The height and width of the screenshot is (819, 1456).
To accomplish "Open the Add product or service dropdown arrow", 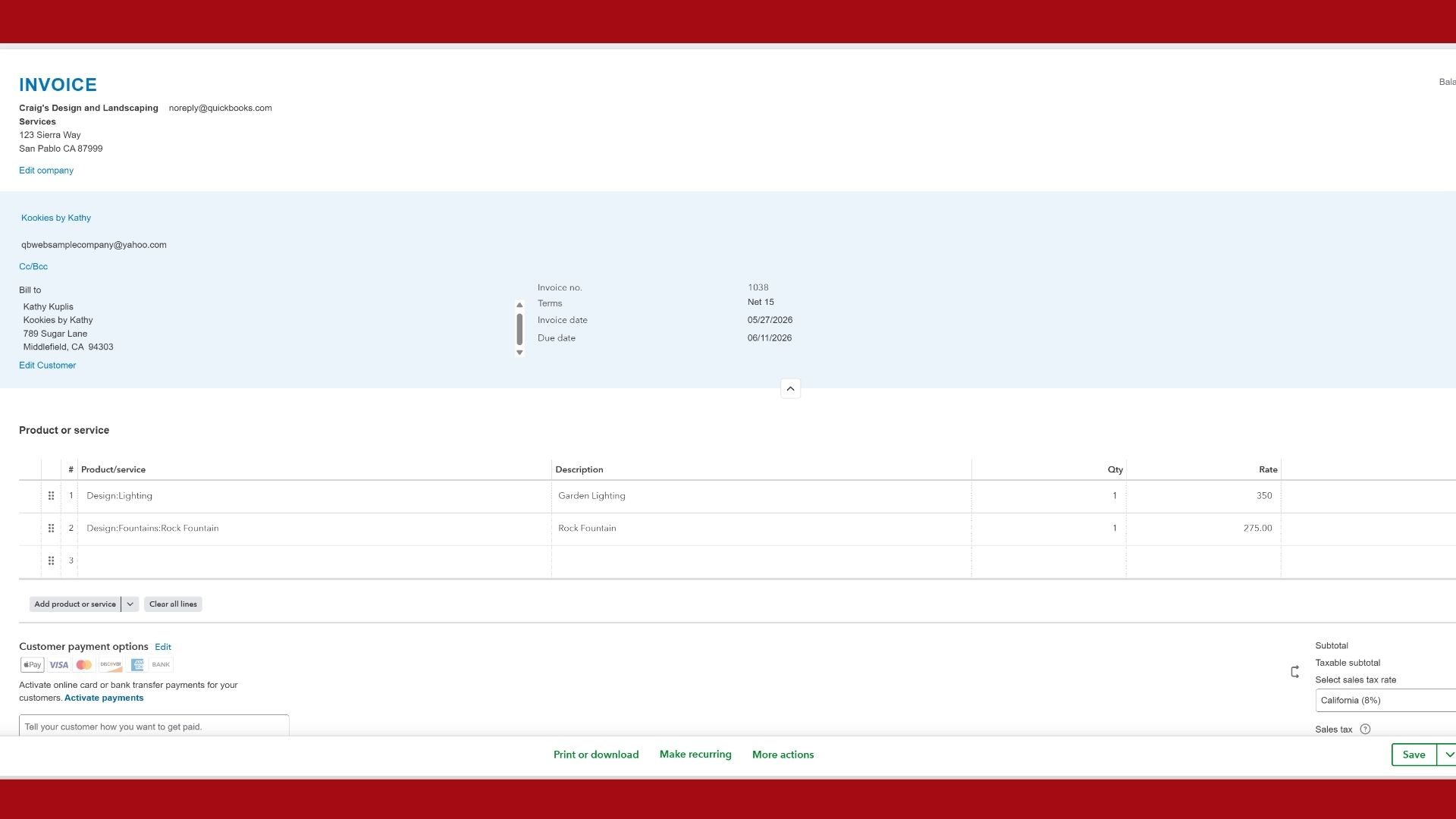I will tap(130, 604).
